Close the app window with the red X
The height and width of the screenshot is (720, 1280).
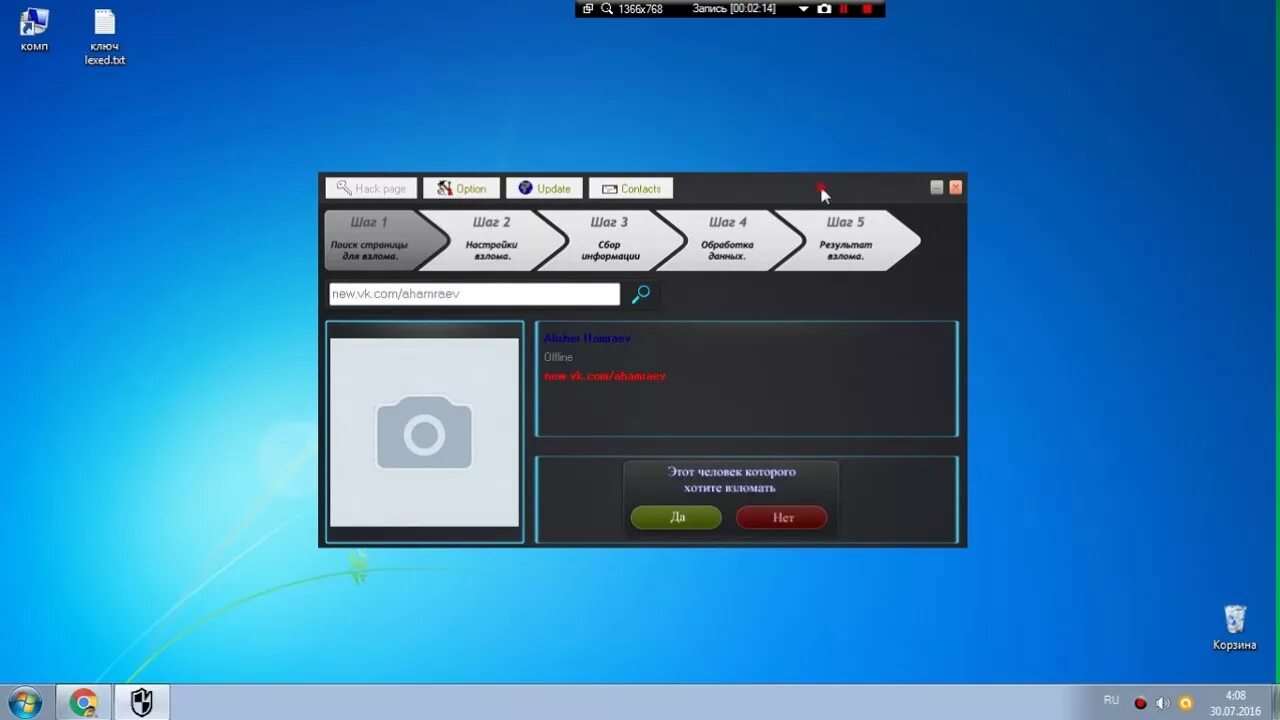[955, 187]
